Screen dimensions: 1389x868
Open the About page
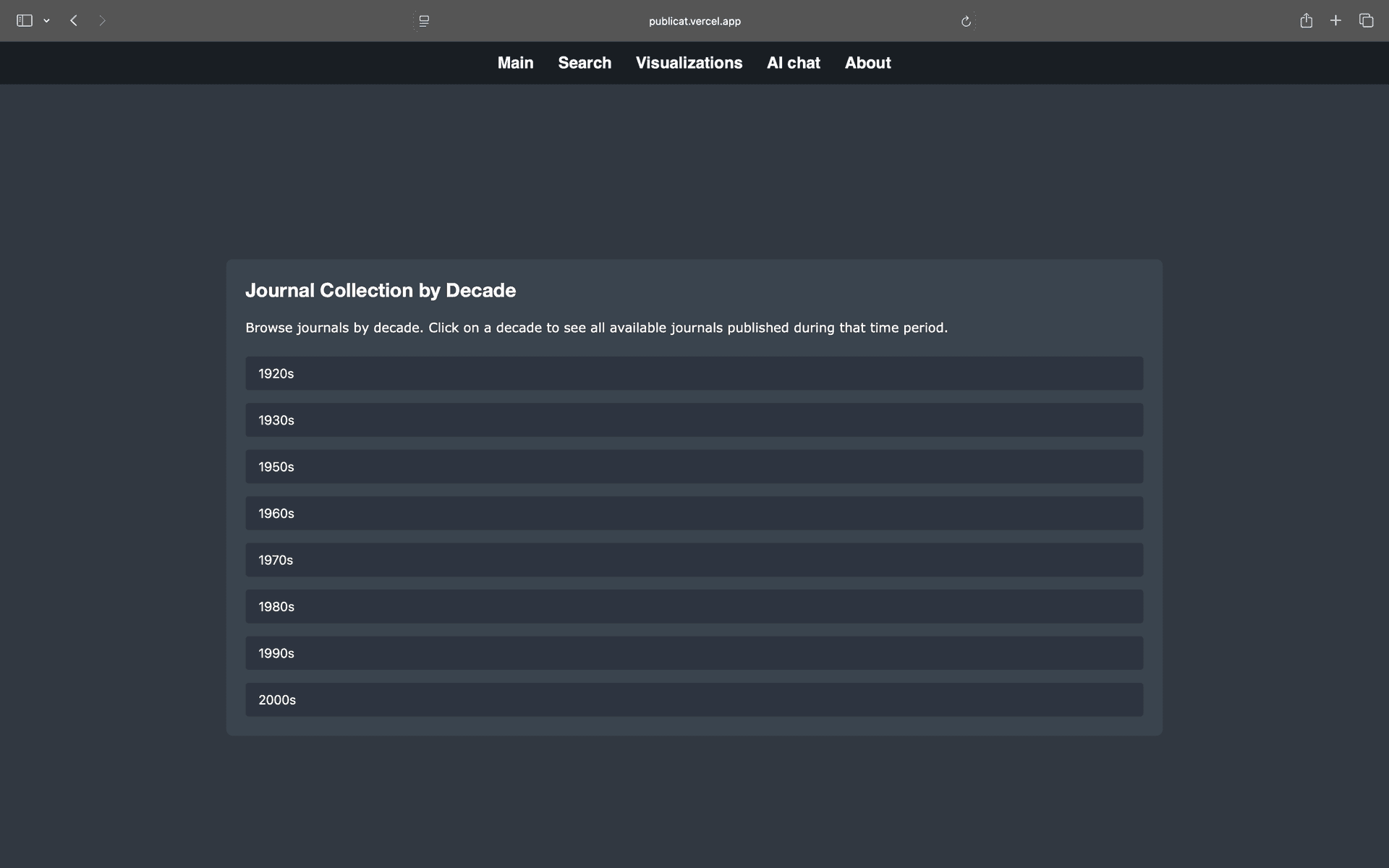[867, 63]
